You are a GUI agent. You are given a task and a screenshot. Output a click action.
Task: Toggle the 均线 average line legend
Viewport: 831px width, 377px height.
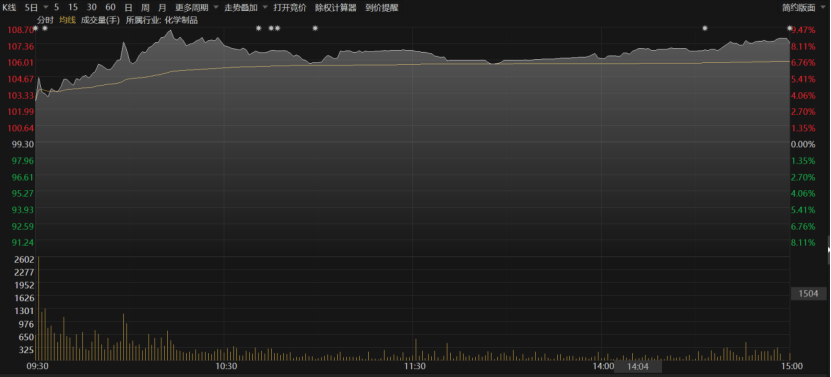[x=67, y=20]
